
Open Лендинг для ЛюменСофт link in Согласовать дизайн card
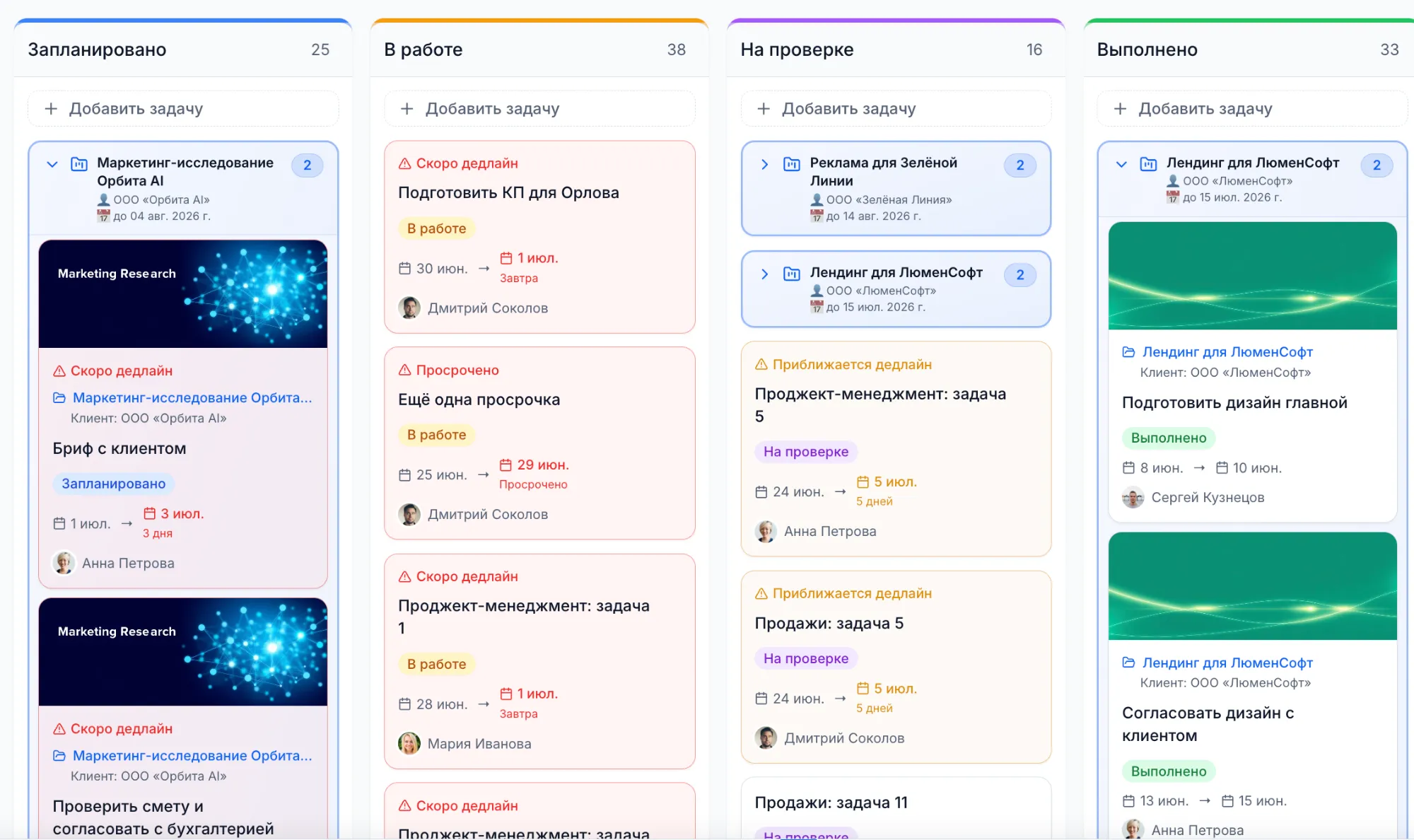(x=1227, y=662)
